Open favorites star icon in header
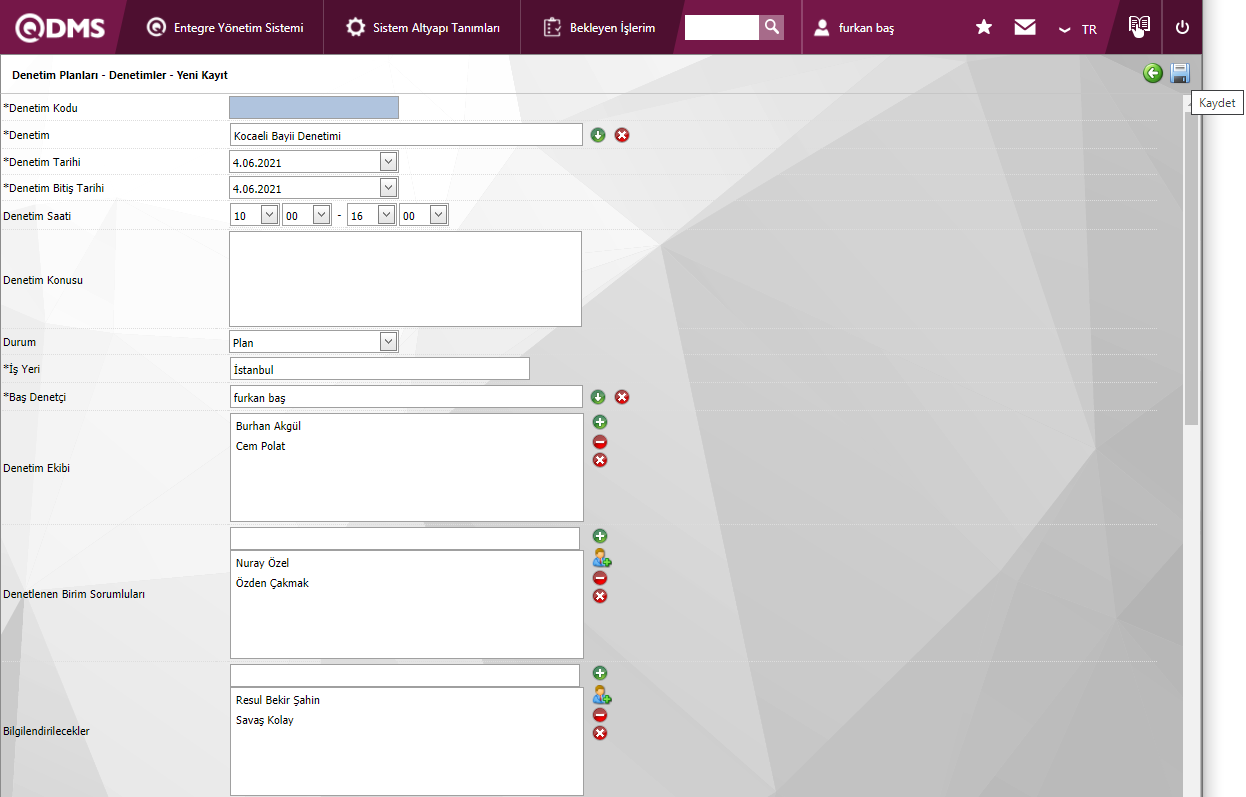The image size is (1246, 797). click(x=984, y=27)
